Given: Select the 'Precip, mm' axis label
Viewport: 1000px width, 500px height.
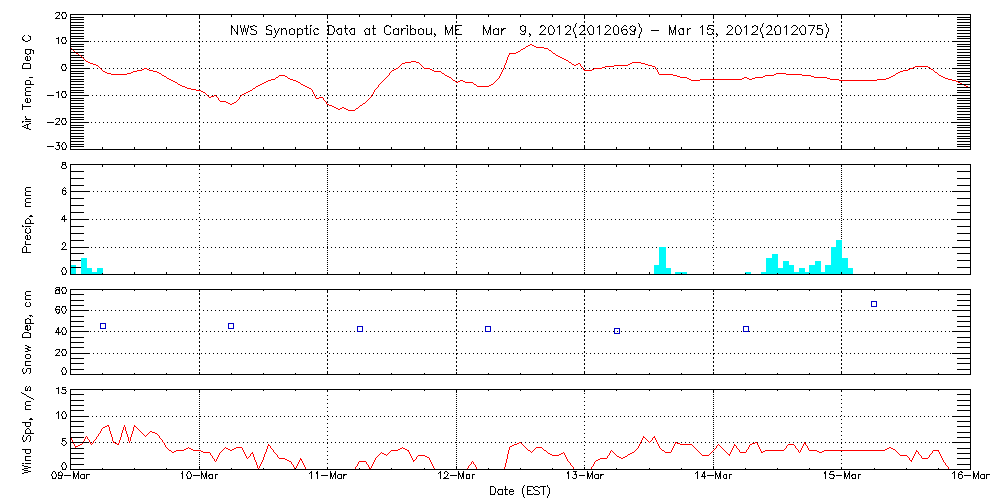Looking at the screenshot, I should coord(28,218).
